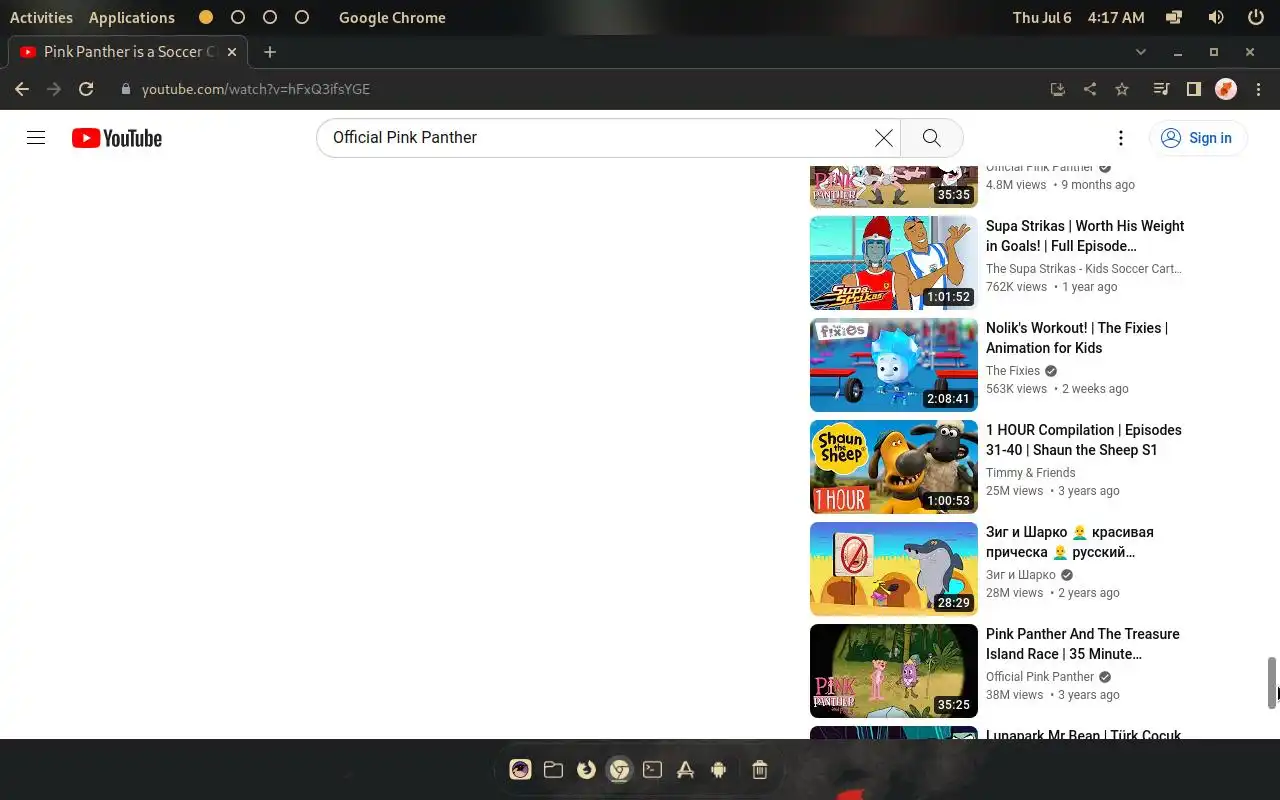Open the volume icon in top bar

pyautogui.click(x=1216, y=17)
